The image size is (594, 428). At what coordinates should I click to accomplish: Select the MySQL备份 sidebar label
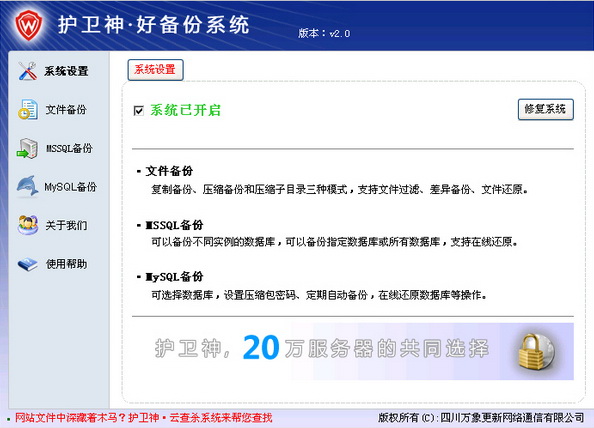coord(70,187)
